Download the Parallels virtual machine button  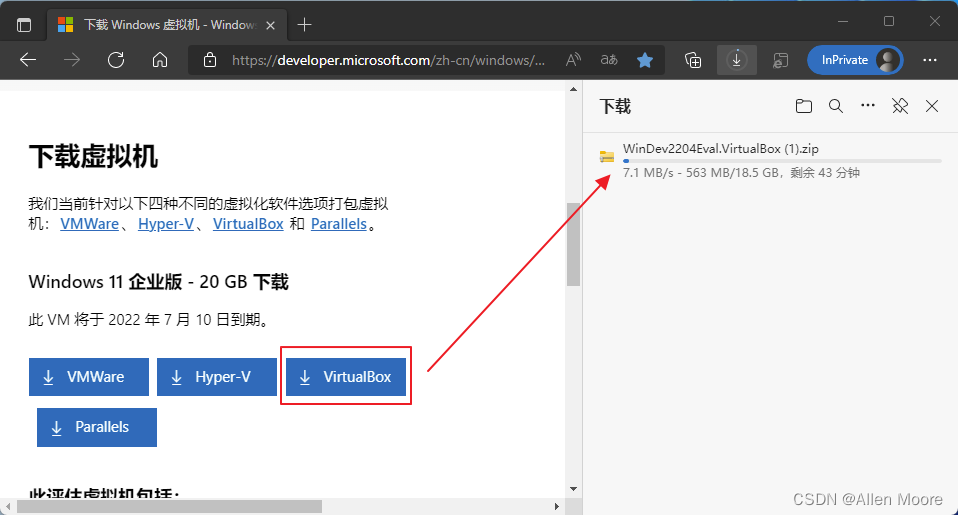click(97, 427)
